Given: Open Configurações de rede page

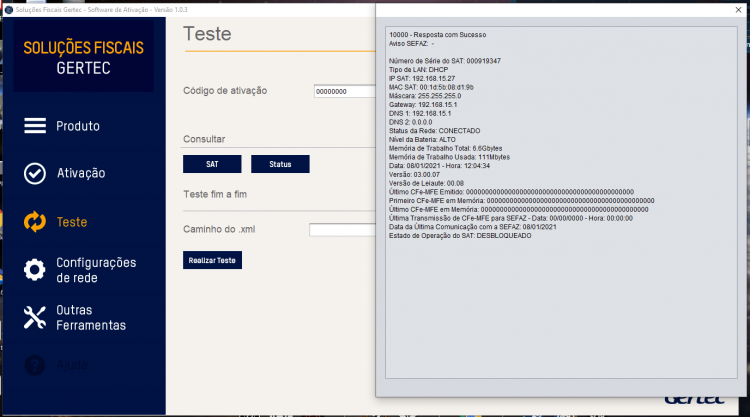Looking at the screenshot, I should pos(96,270).
